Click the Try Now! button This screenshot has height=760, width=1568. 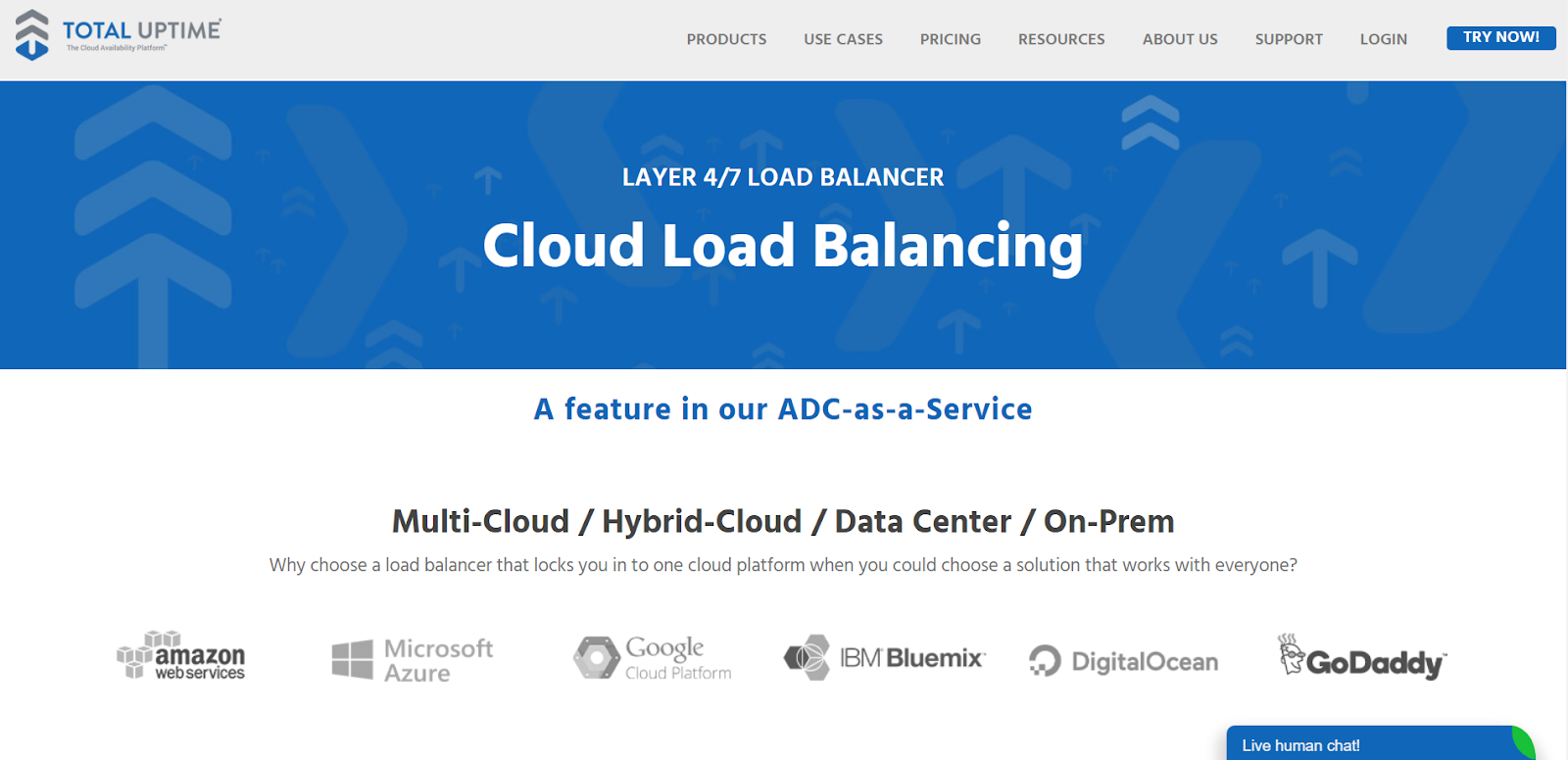[1500, 37]
